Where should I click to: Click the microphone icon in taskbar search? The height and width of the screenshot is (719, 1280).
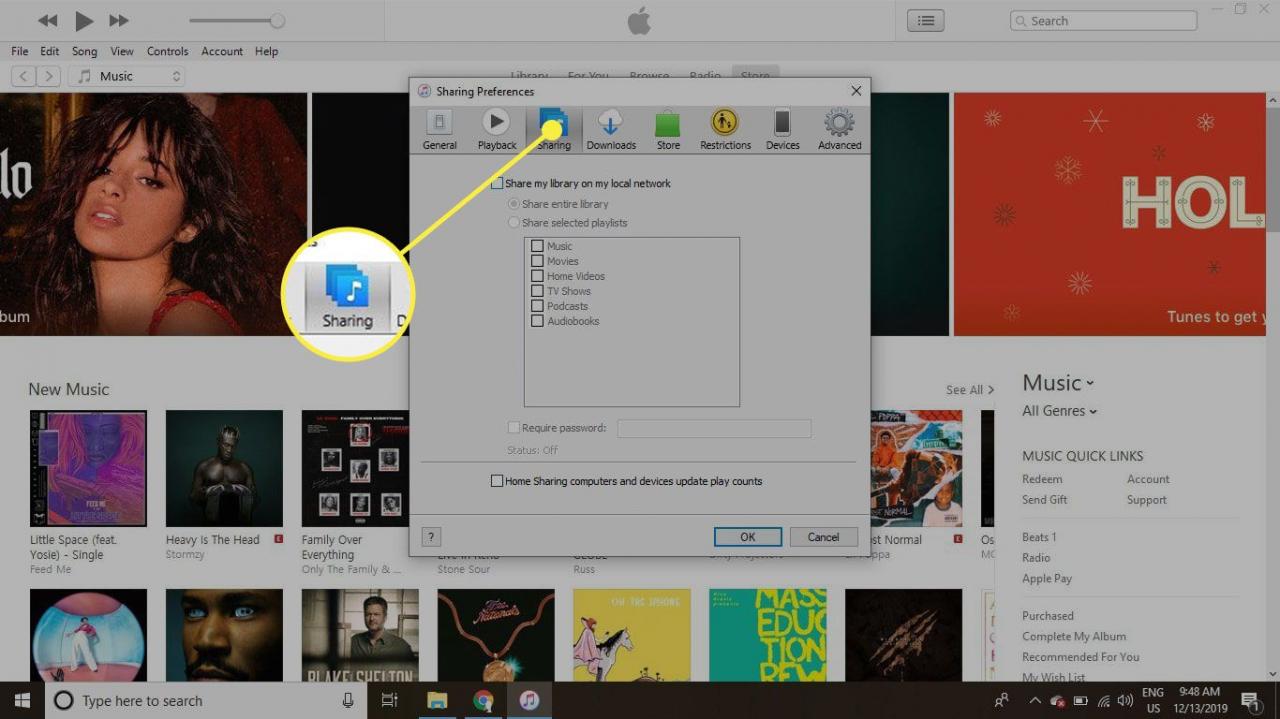pos(348,701)
